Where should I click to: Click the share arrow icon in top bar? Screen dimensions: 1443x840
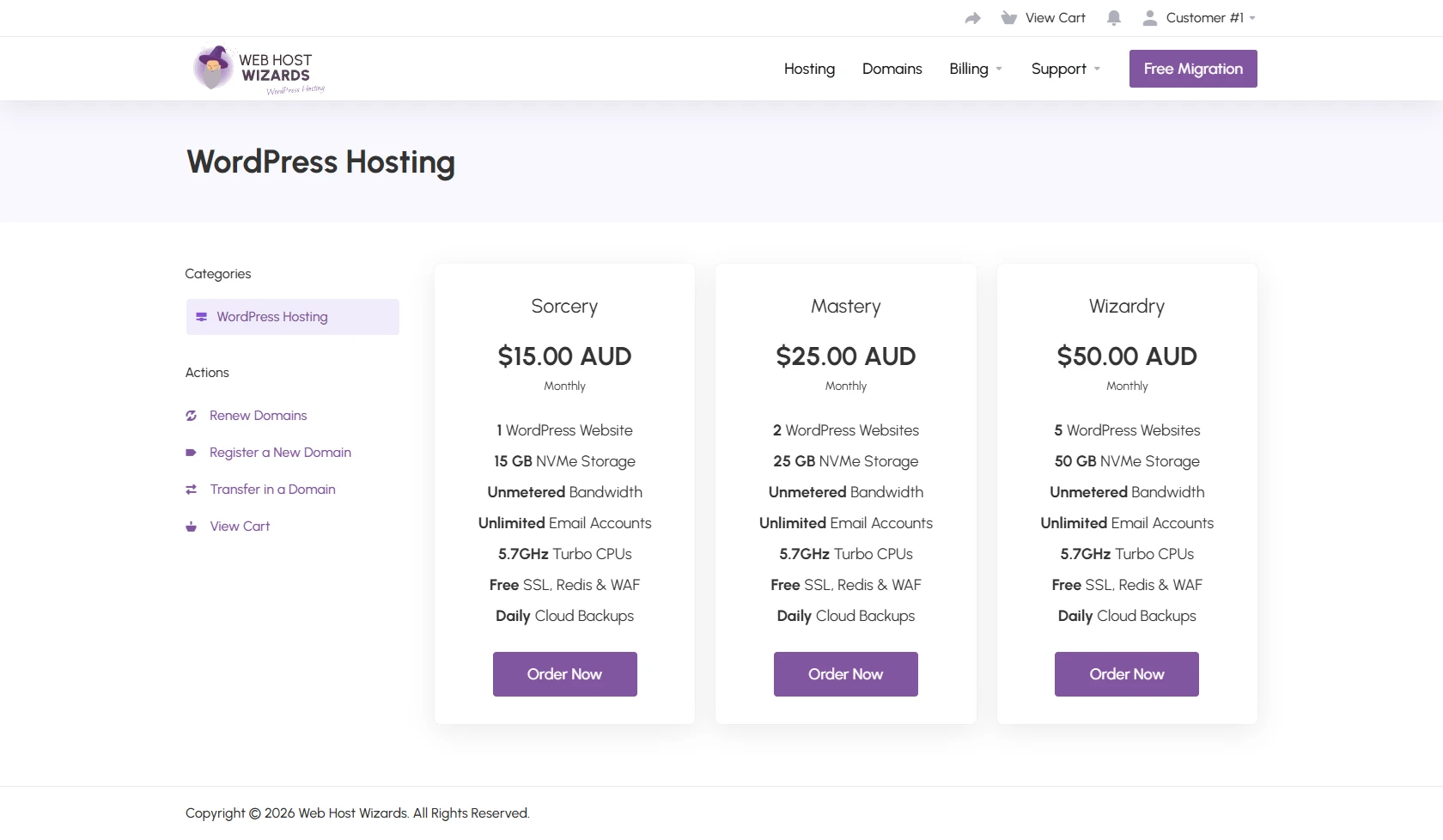(972, 18)
